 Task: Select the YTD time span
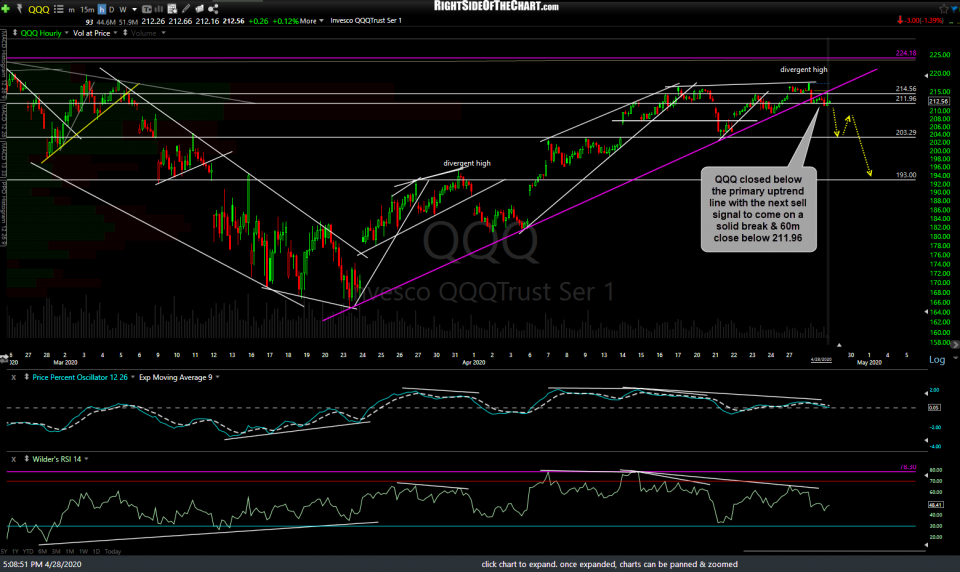pyautogui.click(x=28, y=551)
